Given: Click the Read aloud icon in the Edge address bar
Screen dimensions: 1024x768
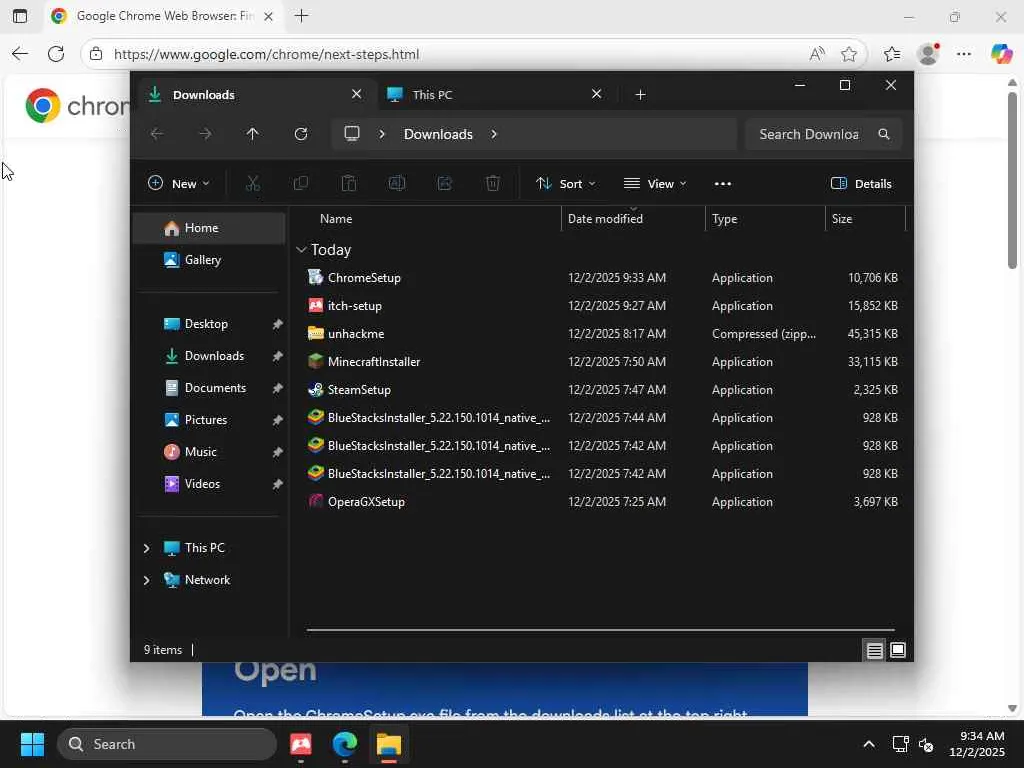Looking at the screenshot, I should click(x=817, y=54).
